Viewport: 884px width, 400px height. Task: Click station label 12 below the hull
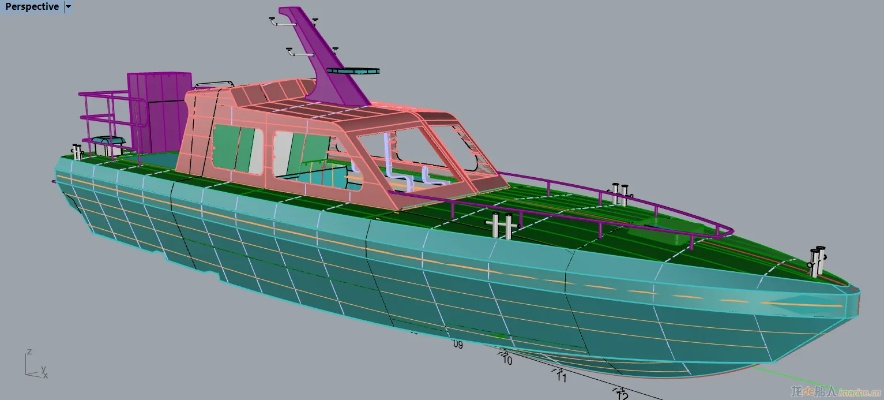(x=622, y=393)
